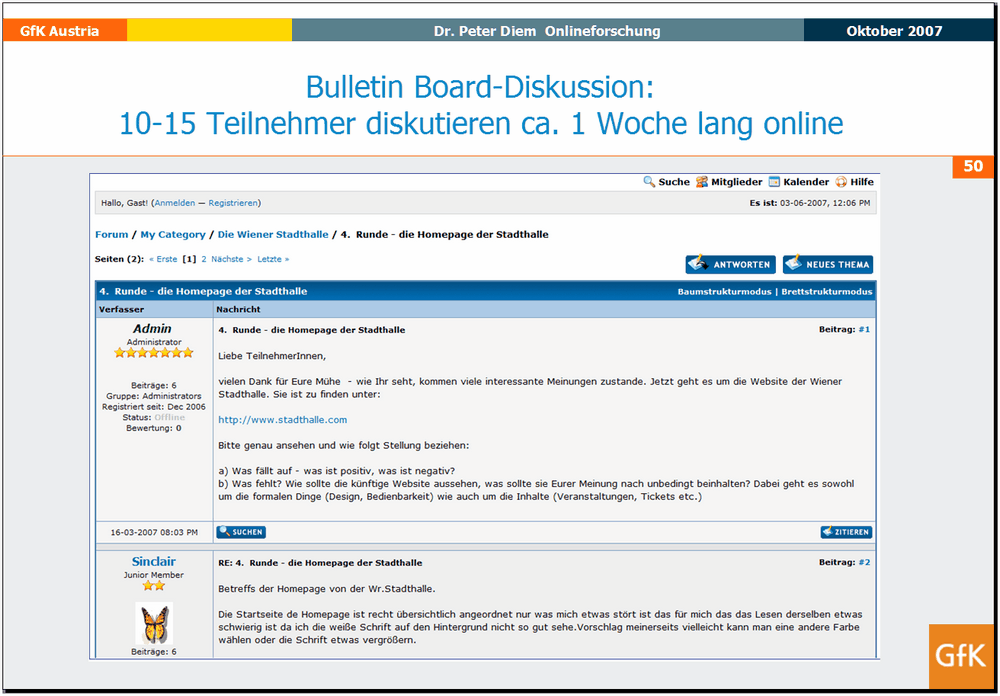Image resolution: width=1000 pixels, height=696 pixels.
Task: Open My Category breadcrumb link
Action: click(x=173, y=235)
